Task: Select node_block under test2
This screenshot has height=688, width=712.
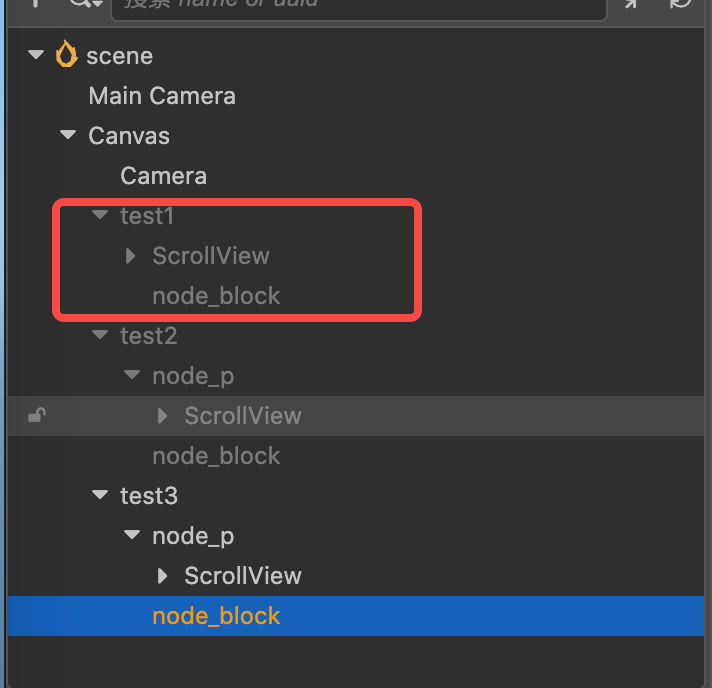Action: (216, 456)
